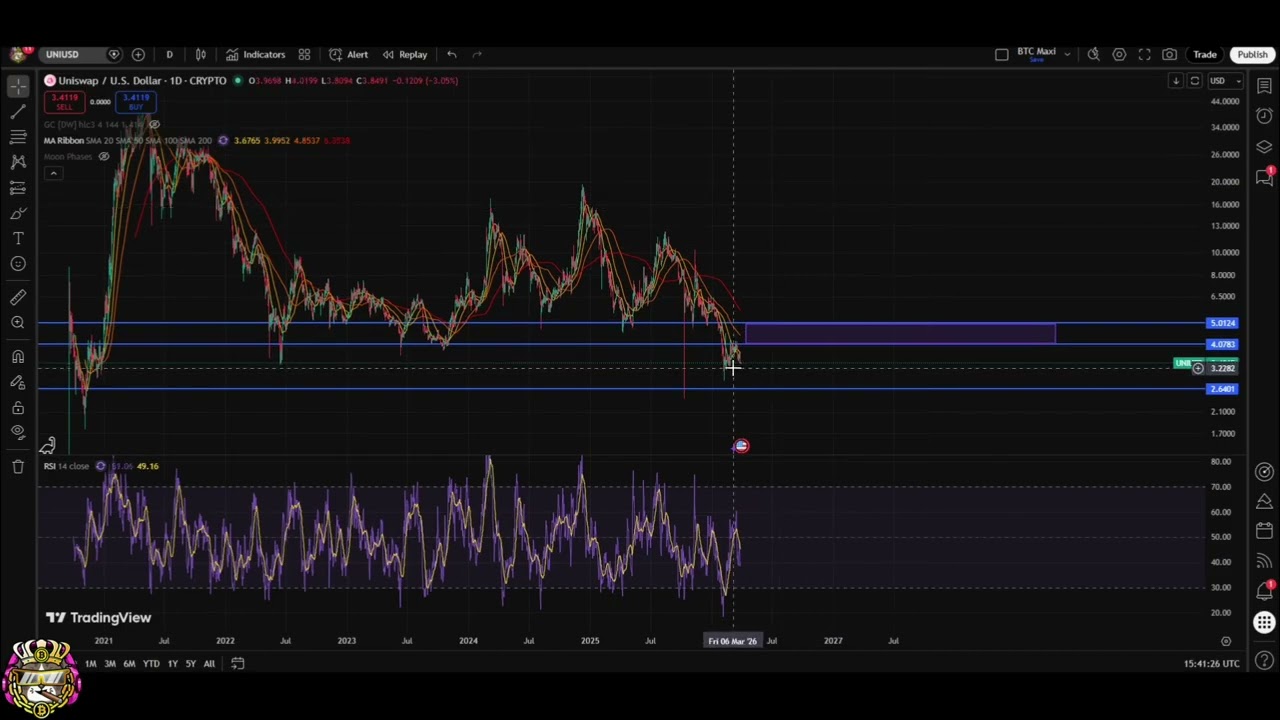Open the chats panel with notification
Screen dimensions: 1280x720
point(1264,177)
